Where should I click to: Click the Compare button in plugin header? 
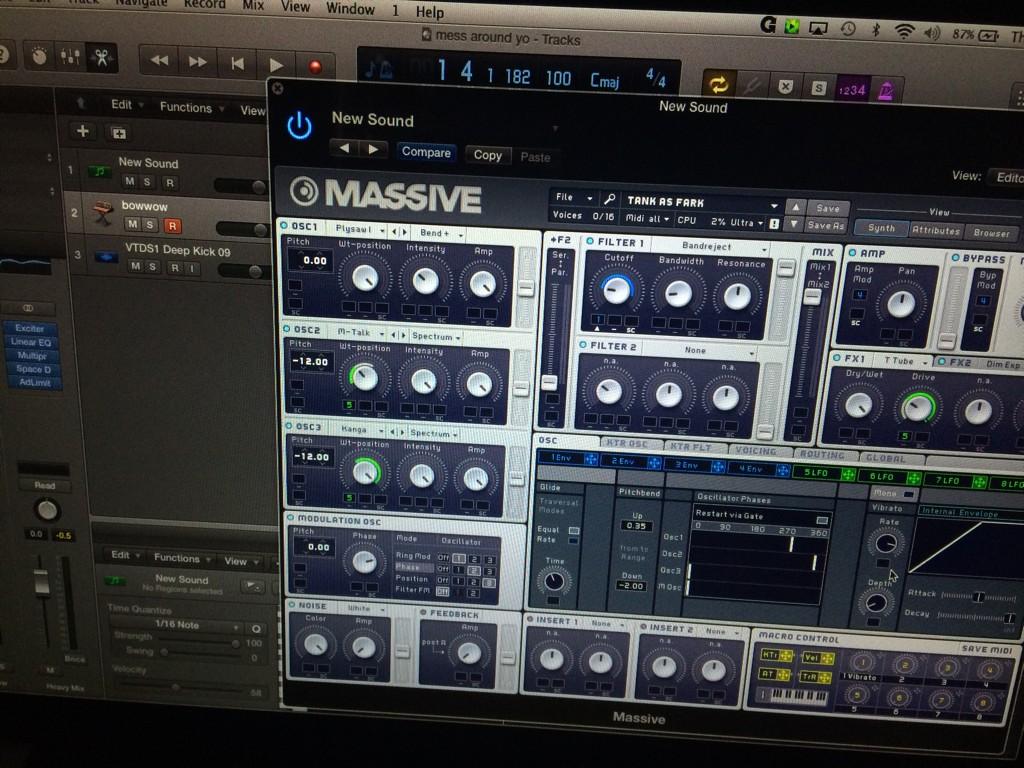pyautogui.click(x=426, y=153)
